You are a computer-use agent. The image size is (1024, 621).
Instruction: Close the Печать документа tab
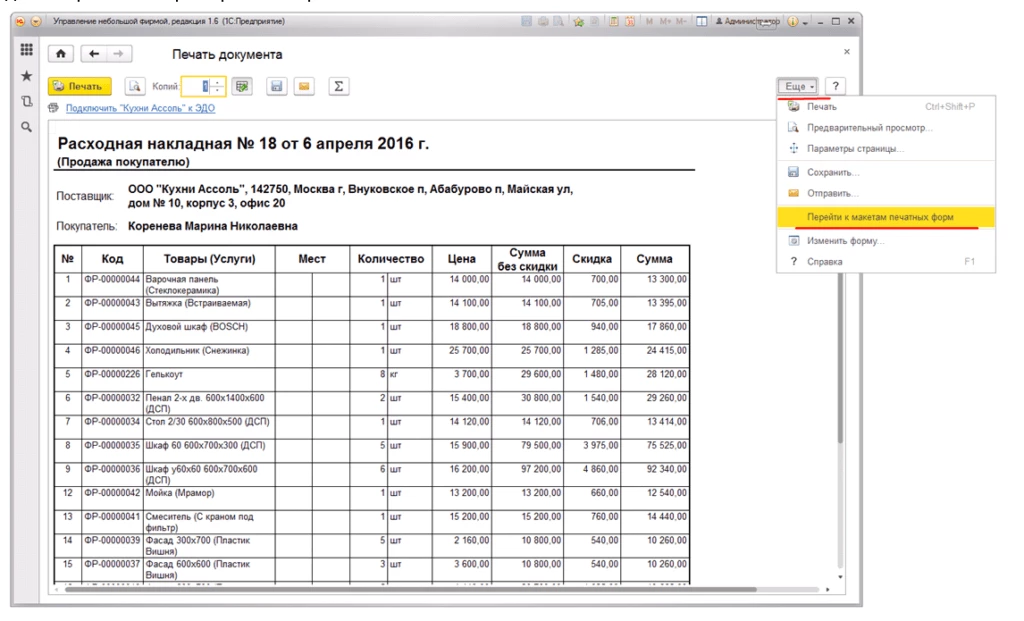coord(846,52)
